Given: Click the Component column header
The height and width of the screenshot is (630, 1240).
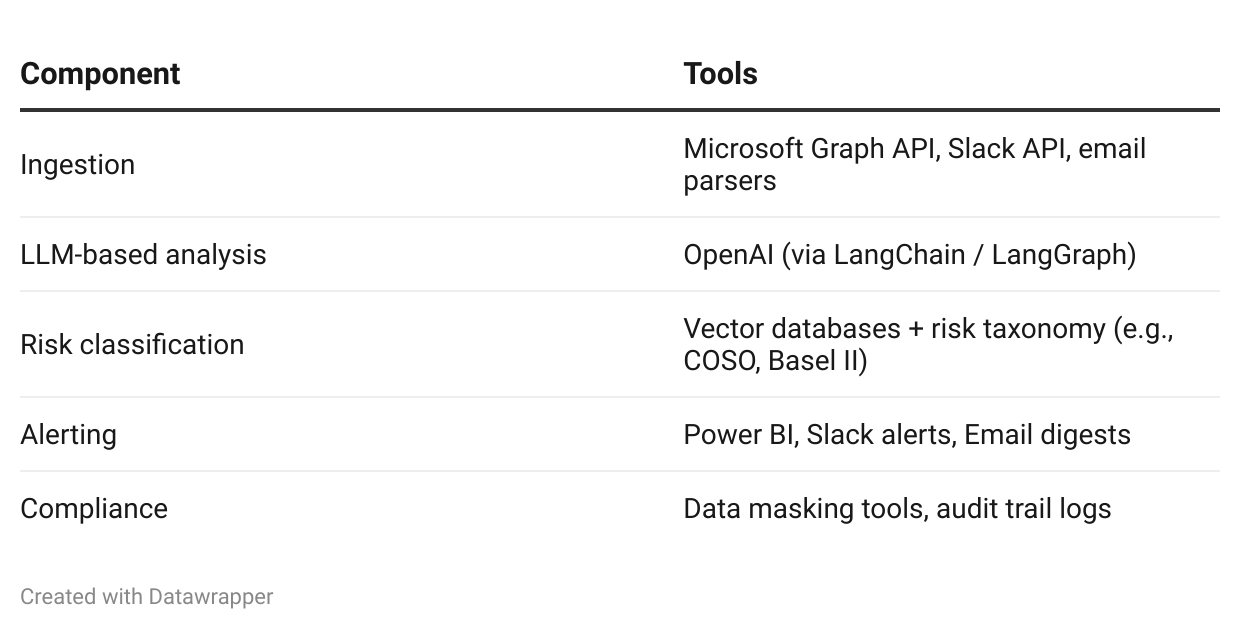Looking at the screenshot, I should [x=100, y=74].
